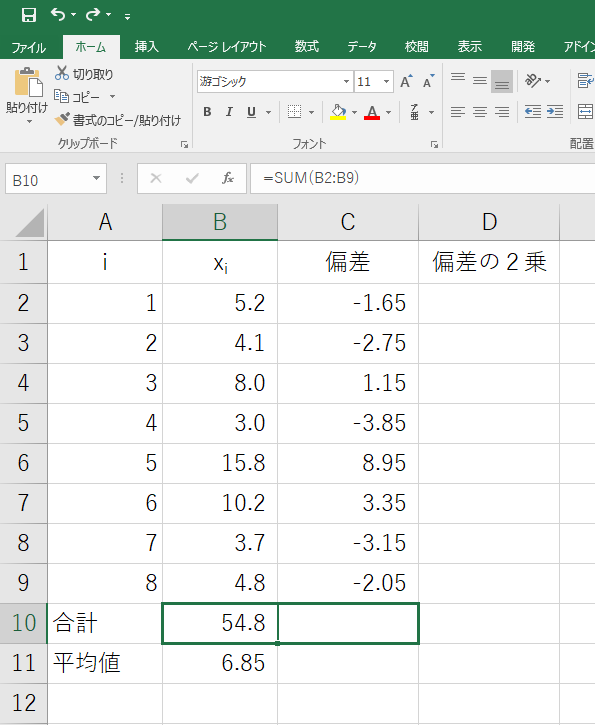This screenshot has width=595, height=725.
Task: Select the ホーム ribbon tab
Action: 91,47
